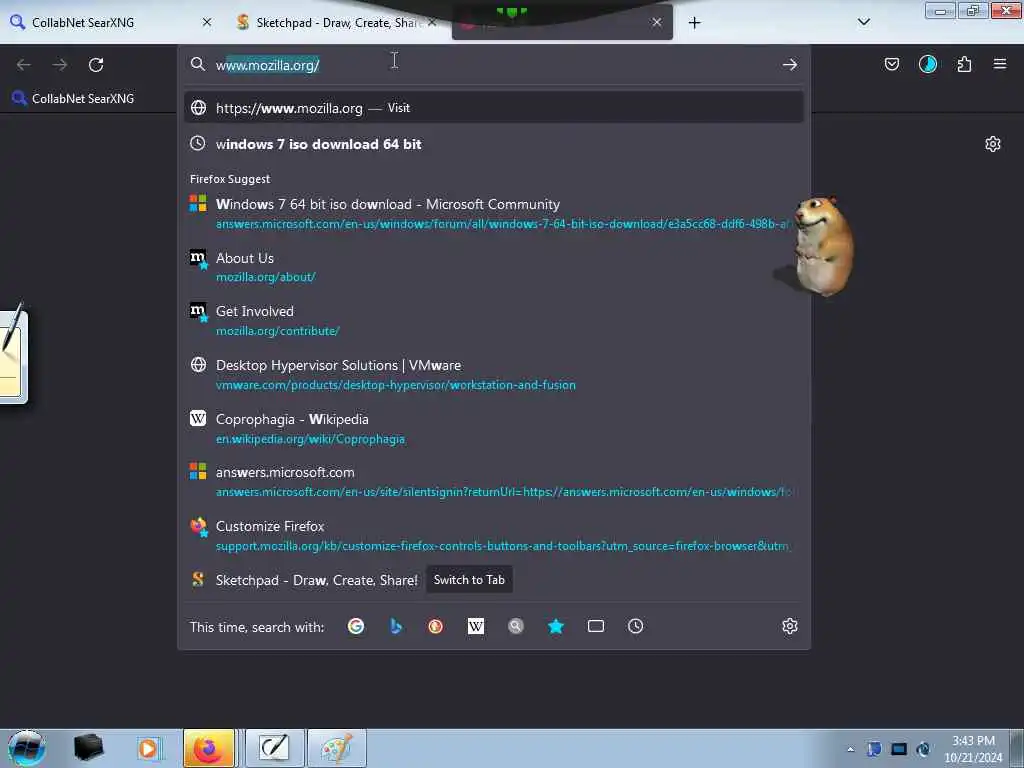Open the Firefox application menu
Screen dimensions: 1024x768
point(1000,64)
